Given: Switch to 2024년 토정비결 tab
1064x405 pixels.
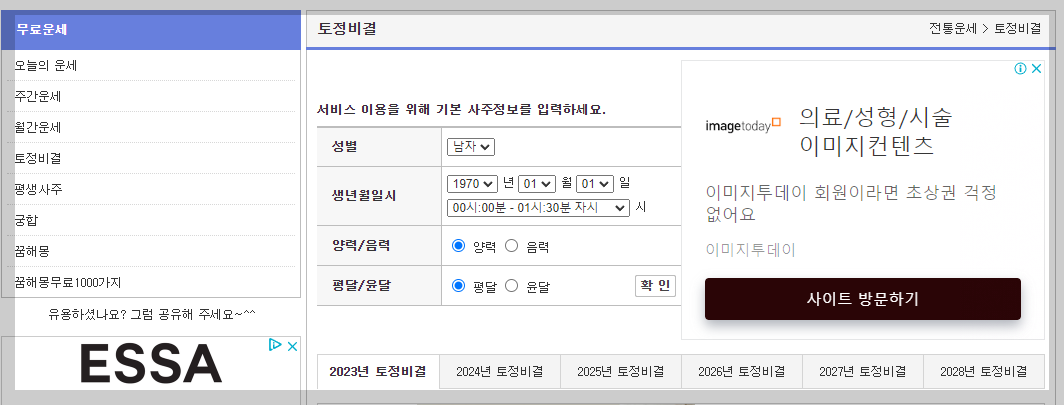Looking at the screenshot, I should (499, 371).
